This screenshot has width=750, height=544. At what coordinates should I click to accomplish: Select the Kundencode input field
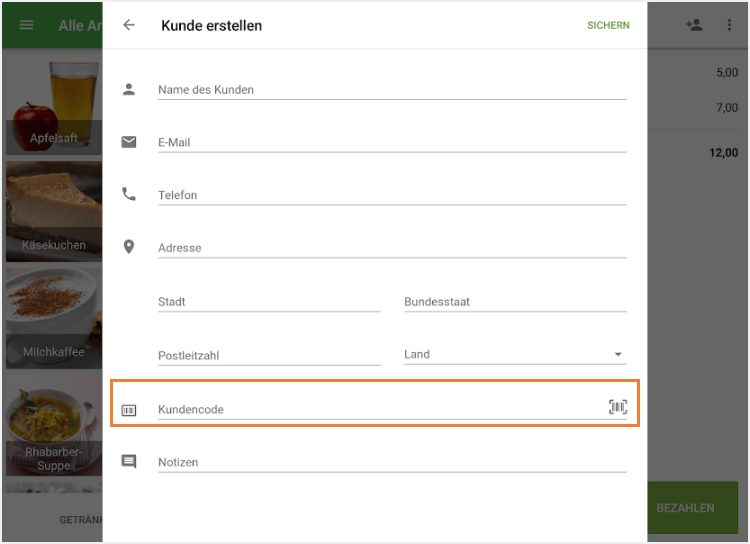tap(380, 409)
